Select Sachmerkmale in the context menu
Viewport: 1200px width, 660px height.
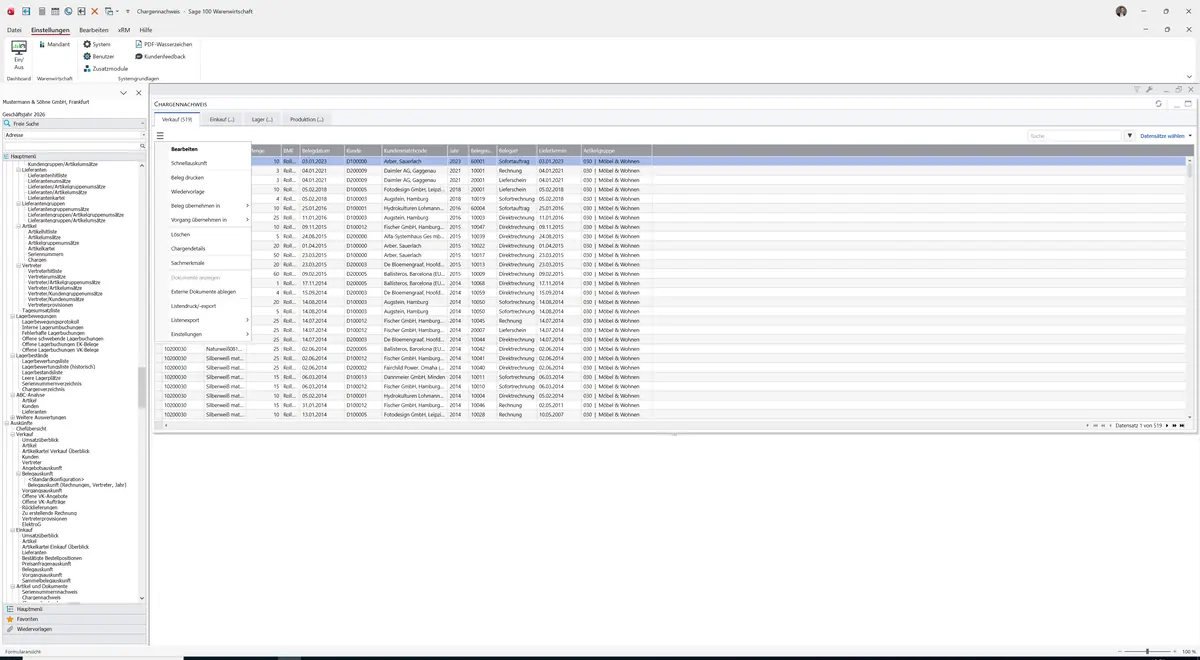(x=202, y=262)
